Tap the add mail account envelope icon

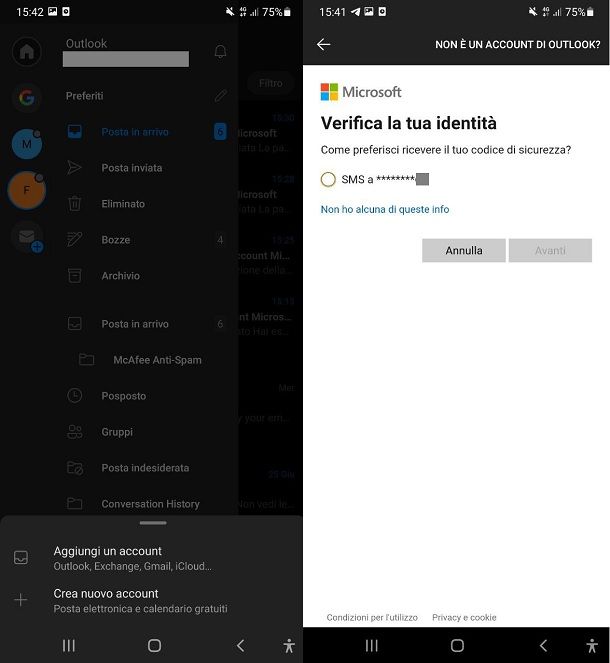(x=28, y=238)
